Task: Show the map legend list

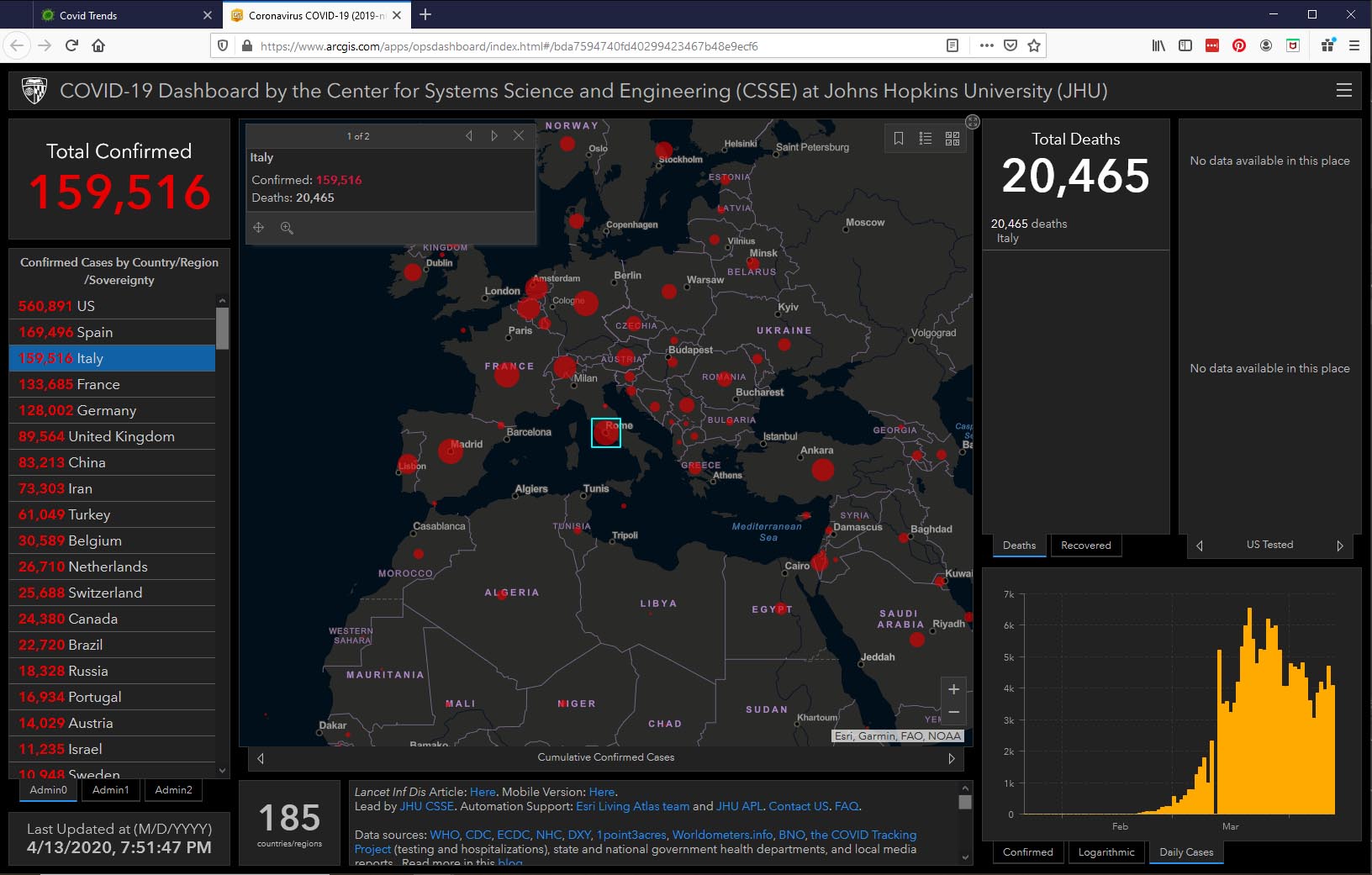Action: pyautogui.click(x=926, y=139)
